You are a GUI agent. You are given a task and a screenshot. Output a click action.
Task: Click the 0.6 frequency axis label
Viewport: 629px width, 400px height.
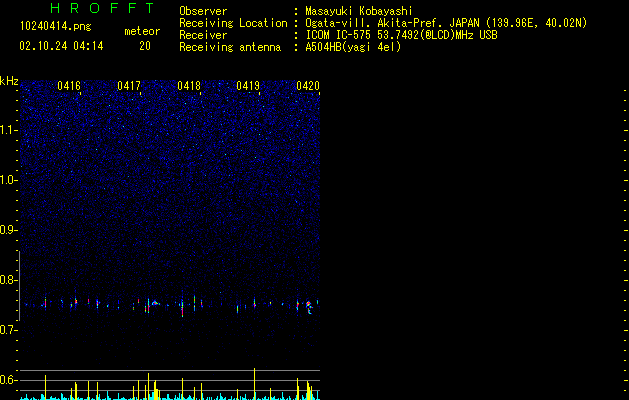[8, 380]
